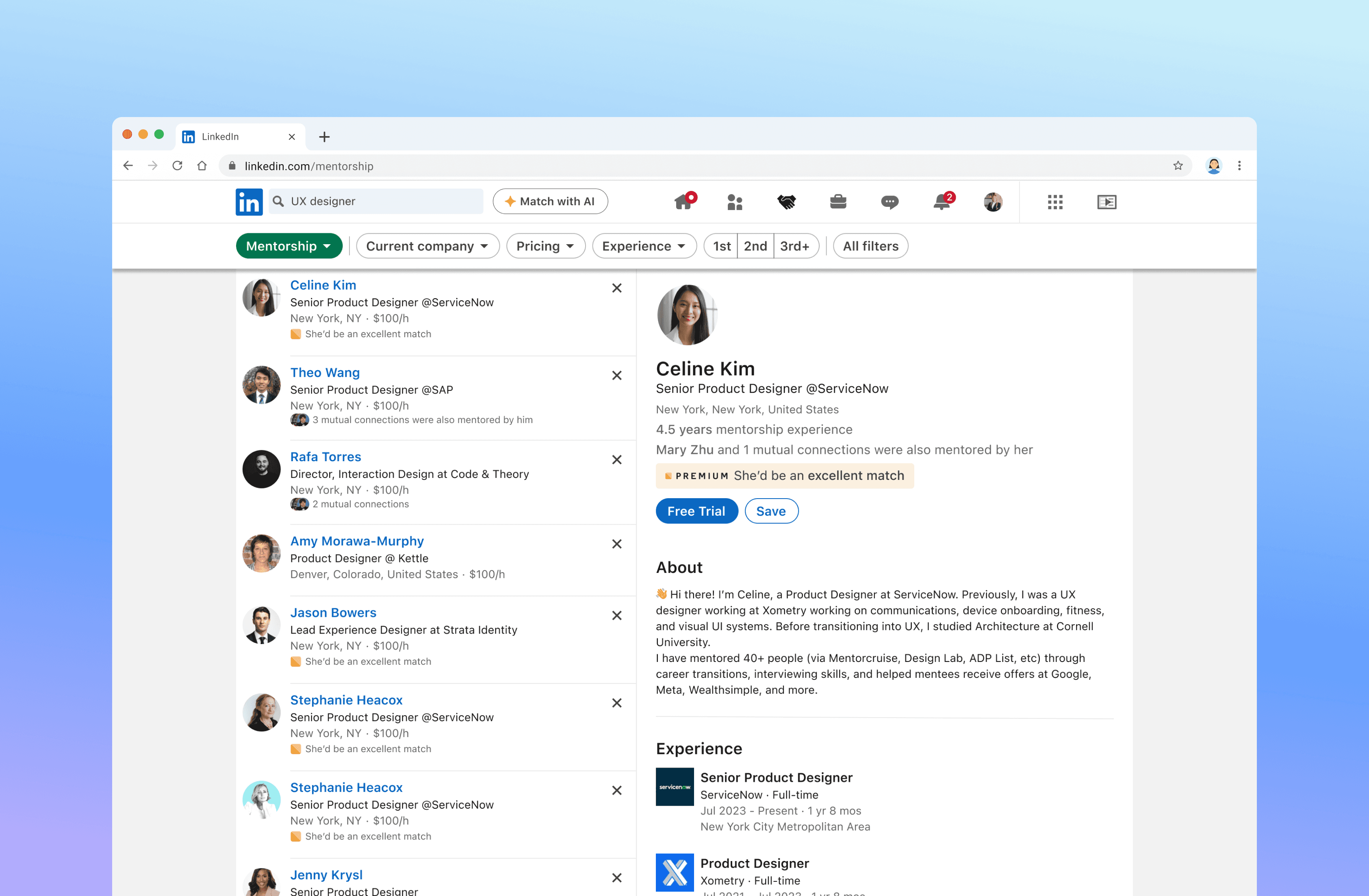Expand the Pricing filter dropdown
The image size is (1369, 896).
pos(545,246)
